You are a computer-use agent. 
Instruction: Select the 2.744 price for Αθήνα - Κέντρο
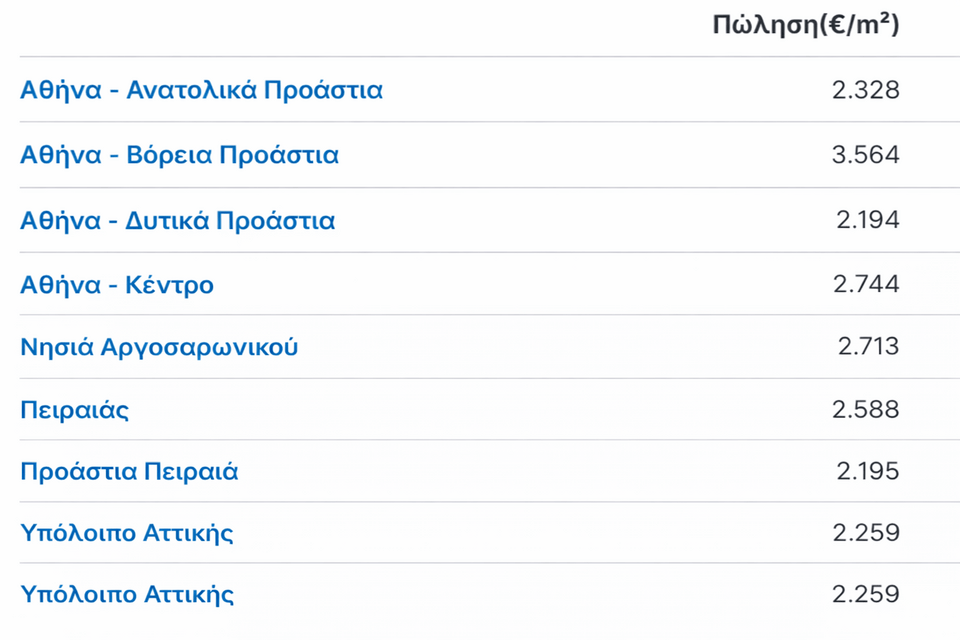[866, 285]
